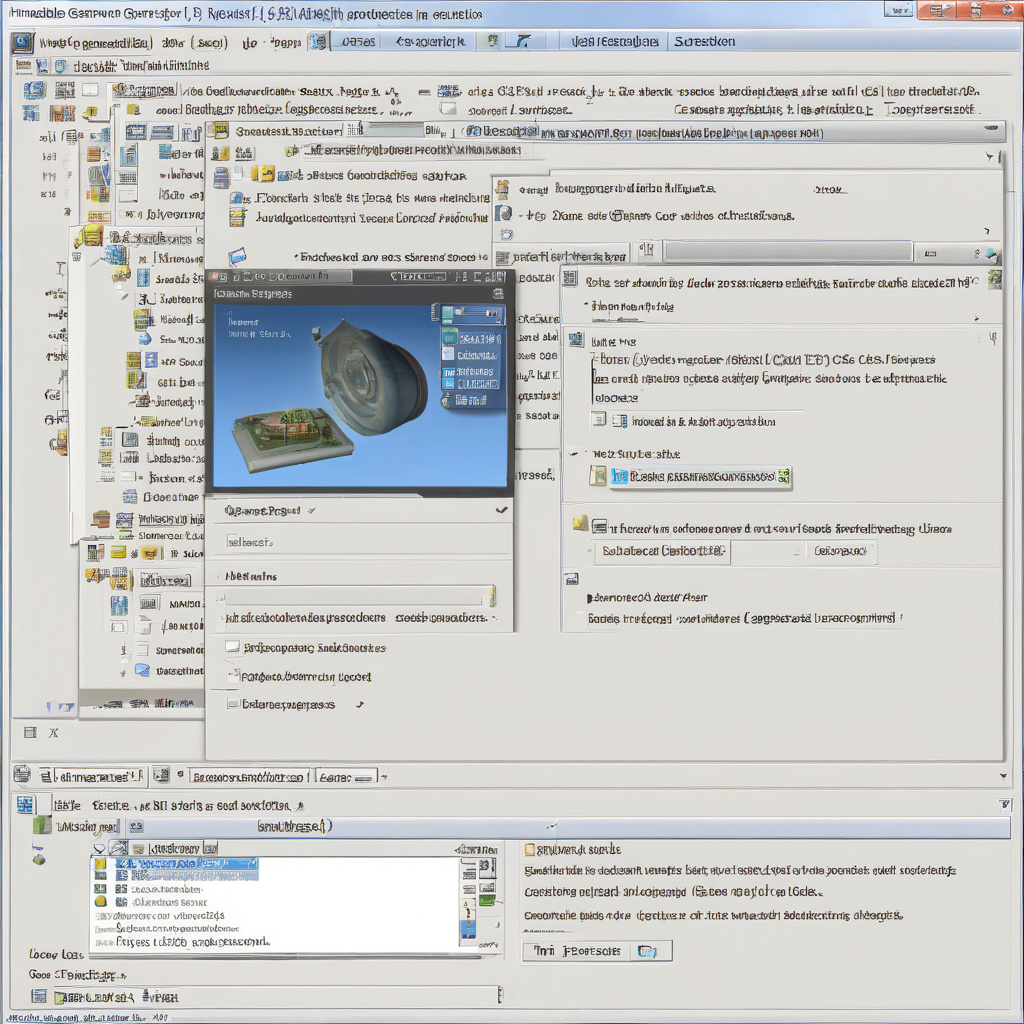This screenshot has width=1024, height=1024.
Task: Click the slider inside the 3D preview overlay
Action: pyautogui.click(x=474, y=314)
